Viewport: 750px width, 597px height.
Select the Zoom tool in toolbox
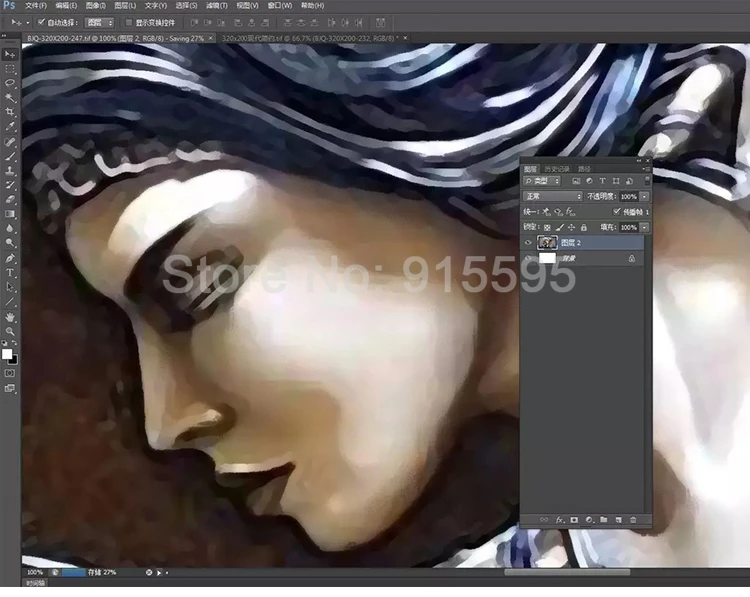pos(10,331)
